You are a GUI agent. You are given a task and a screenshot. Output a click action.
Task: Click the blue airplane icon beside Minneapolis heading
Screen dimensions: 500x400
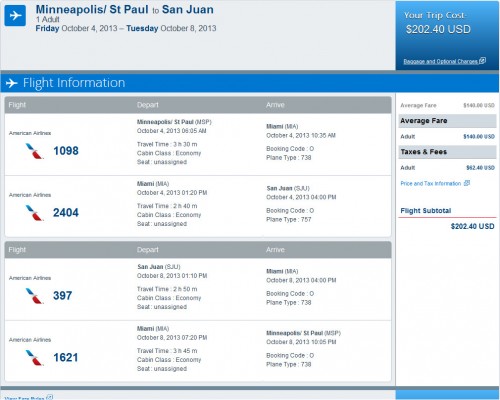coord(15,15)
